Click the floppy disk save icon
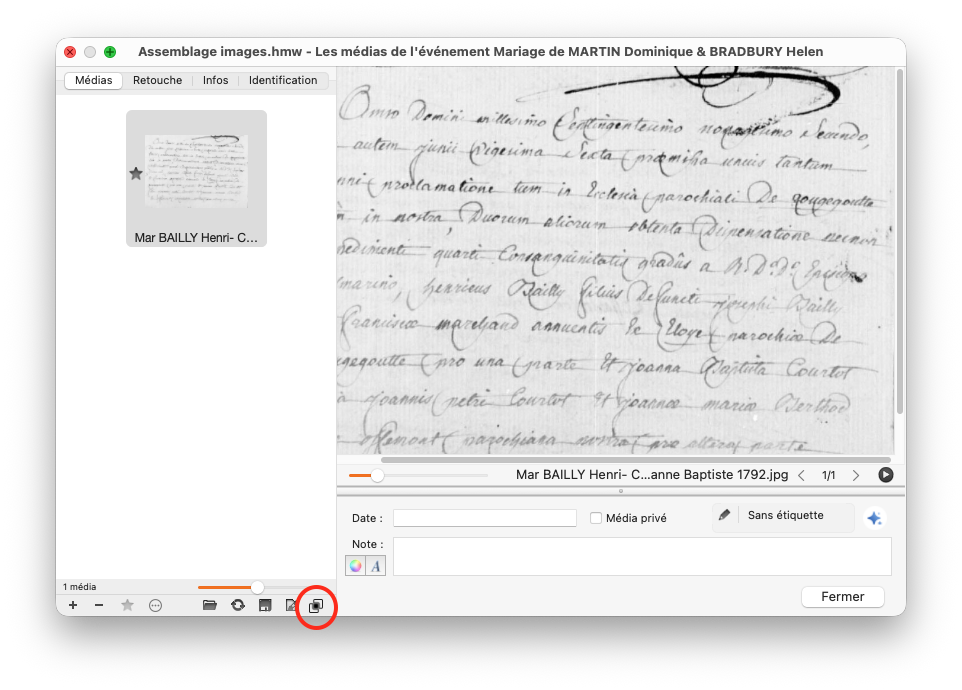This screenshot has height=690, width=962. pos(265,605)
